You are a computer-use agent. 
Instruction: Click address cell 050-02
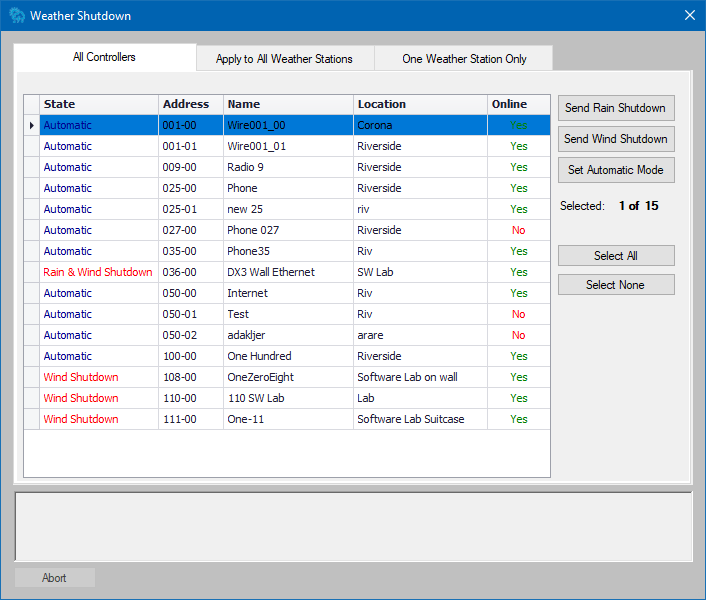click(191, 335)
